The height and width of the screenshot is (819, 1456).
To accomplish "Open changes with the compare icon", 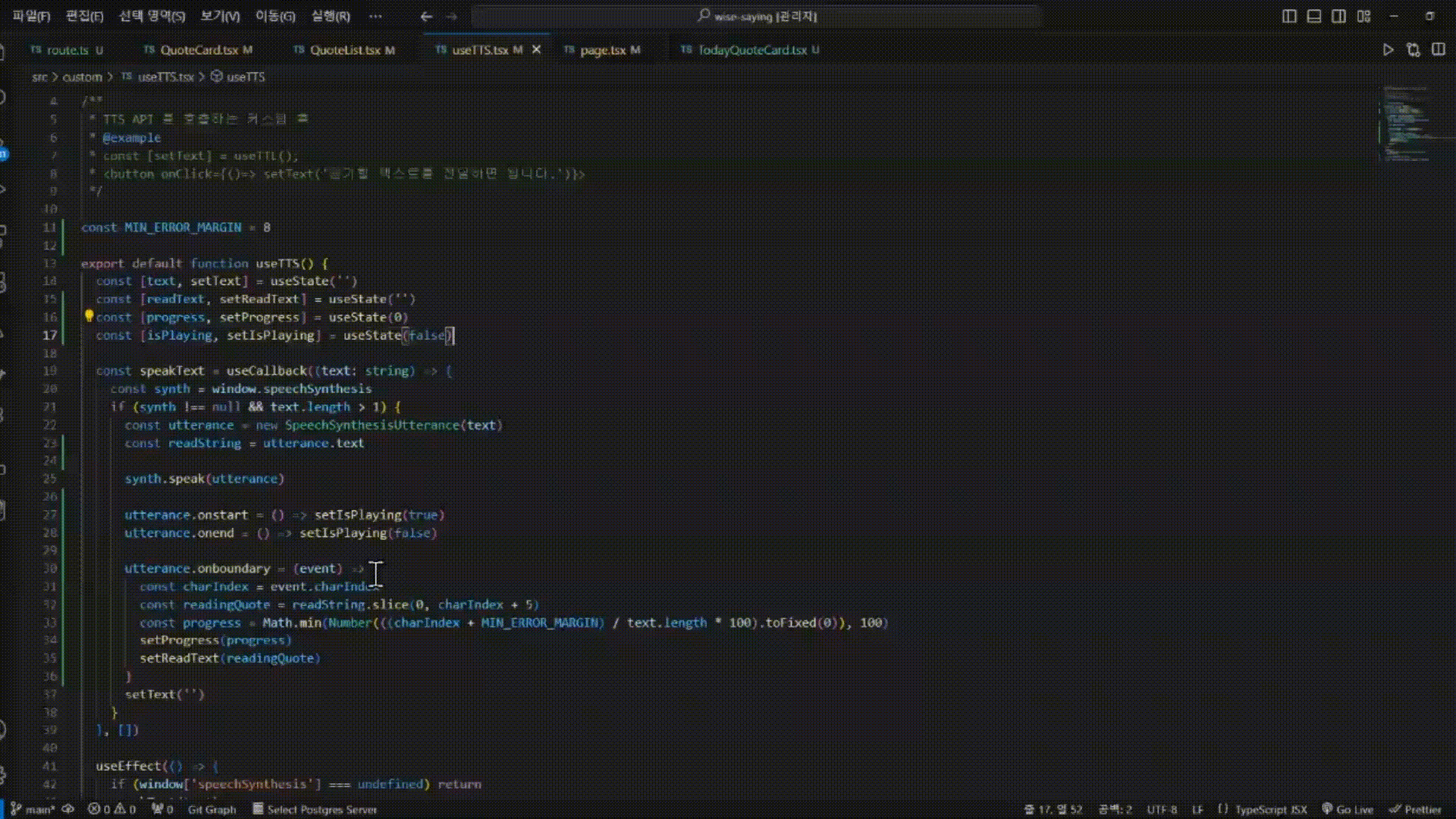I will (x=1413, y=50).
